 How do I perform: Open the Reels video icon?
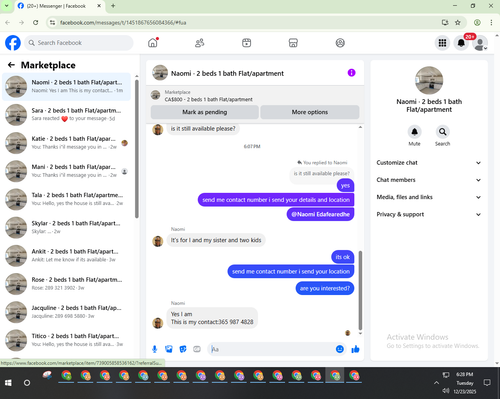click(x=246, y=43)
